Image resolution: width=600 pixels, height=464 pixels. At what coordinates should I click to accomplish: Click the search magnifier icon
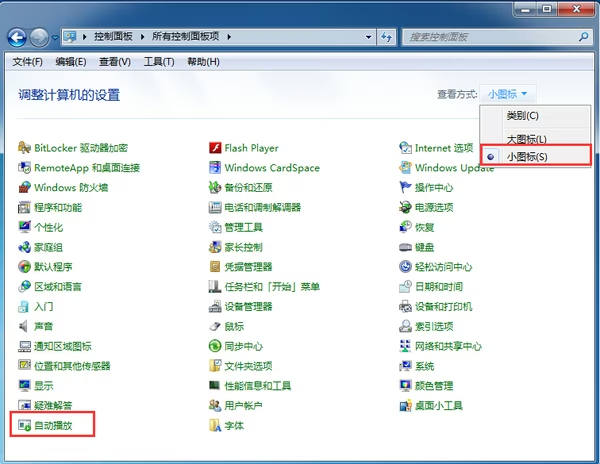click(x=583, y=37)
